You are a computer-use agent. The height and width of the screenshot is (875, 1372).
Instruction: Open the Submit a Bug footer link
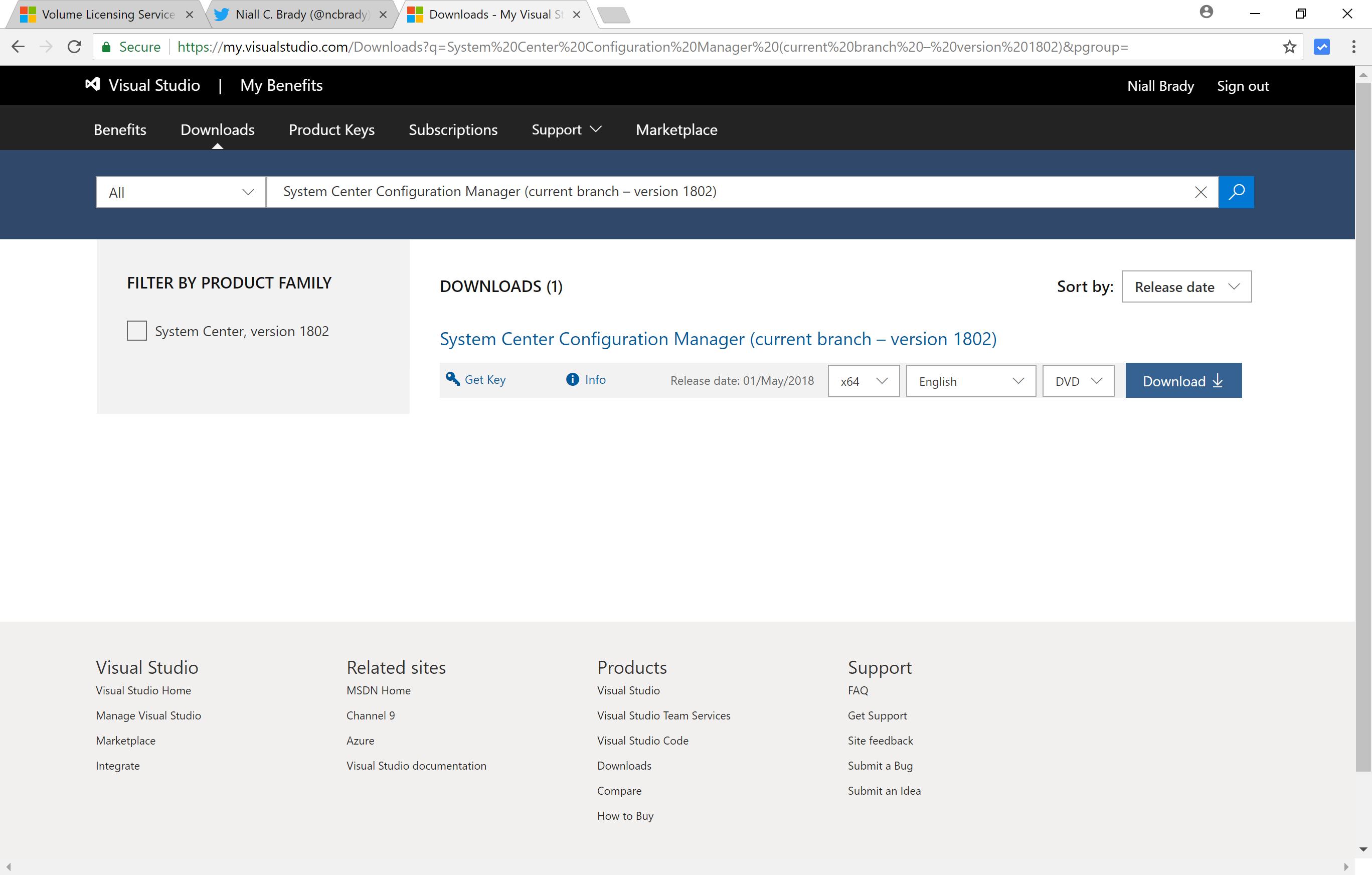click(x=880, y=766)
